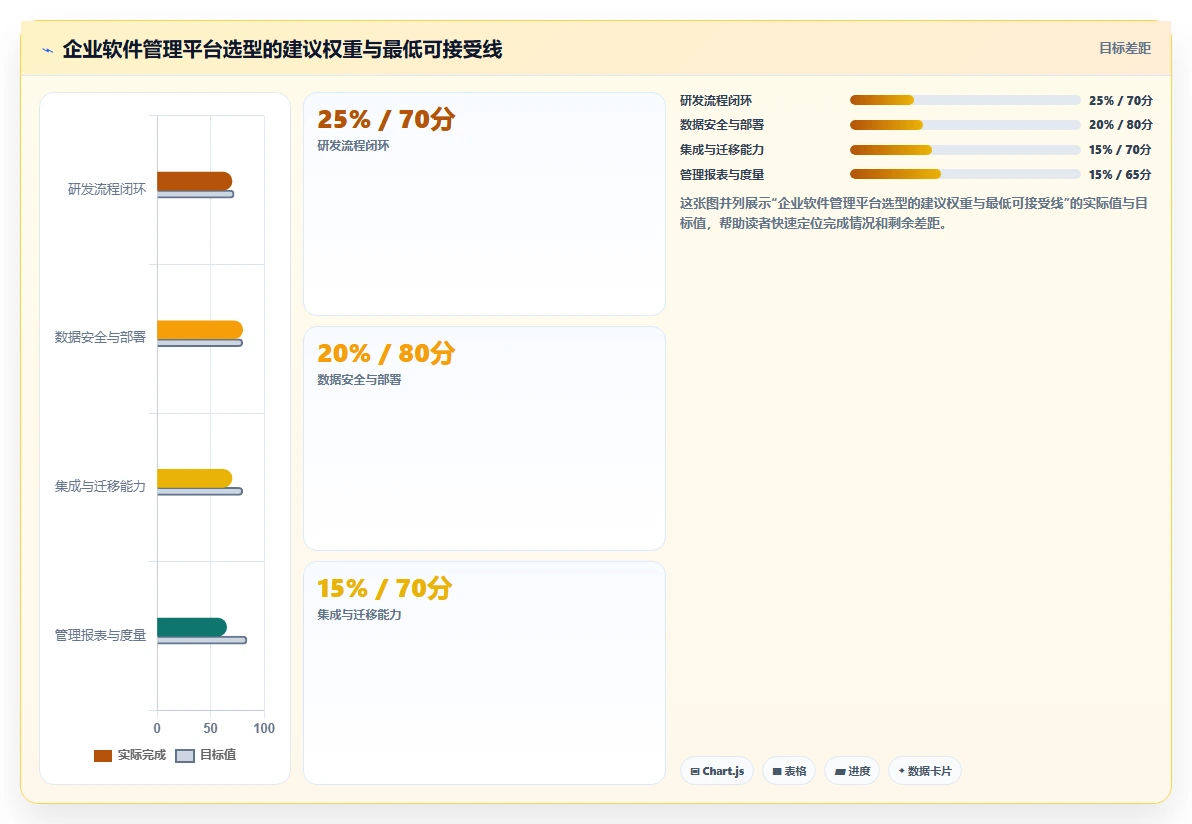Click the 研发流程闭环 axis label in chart
The image size is (1192, 824).
click(106, 189)
